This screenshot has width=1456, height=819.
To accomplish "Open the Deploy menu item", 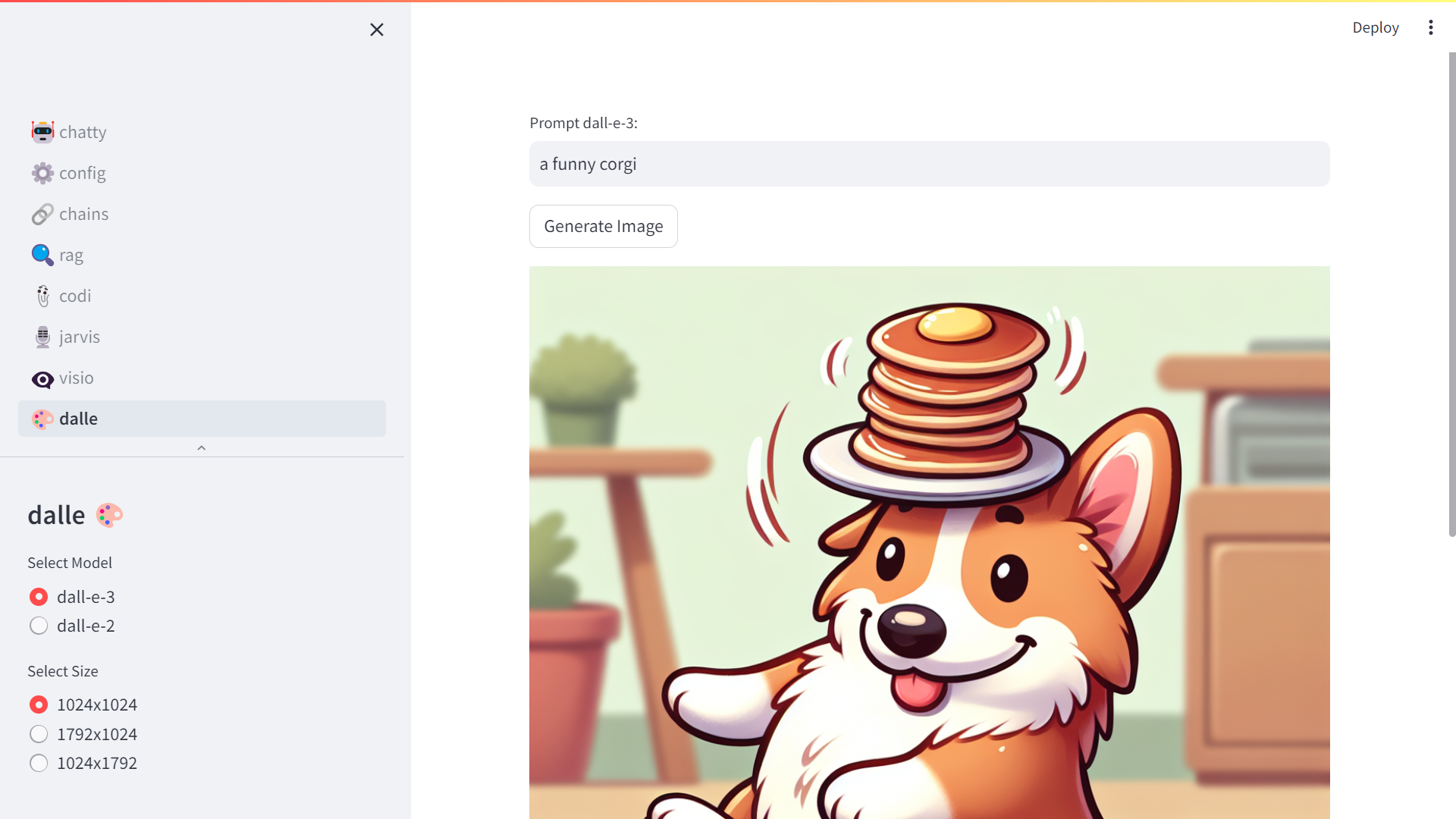I will click(x=1376, y=27).
